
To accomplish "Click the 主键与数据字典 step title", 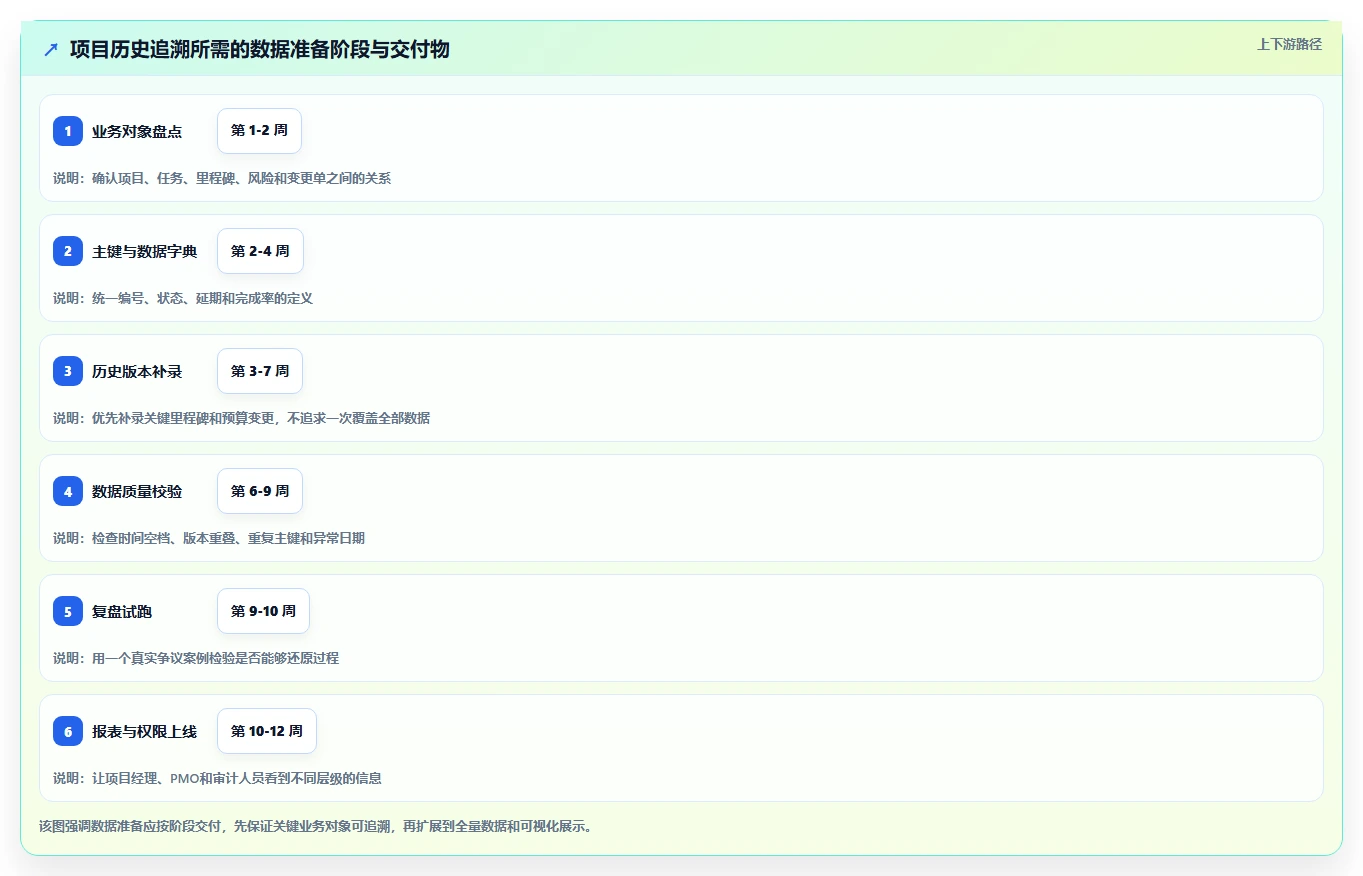I will (145, 251).
